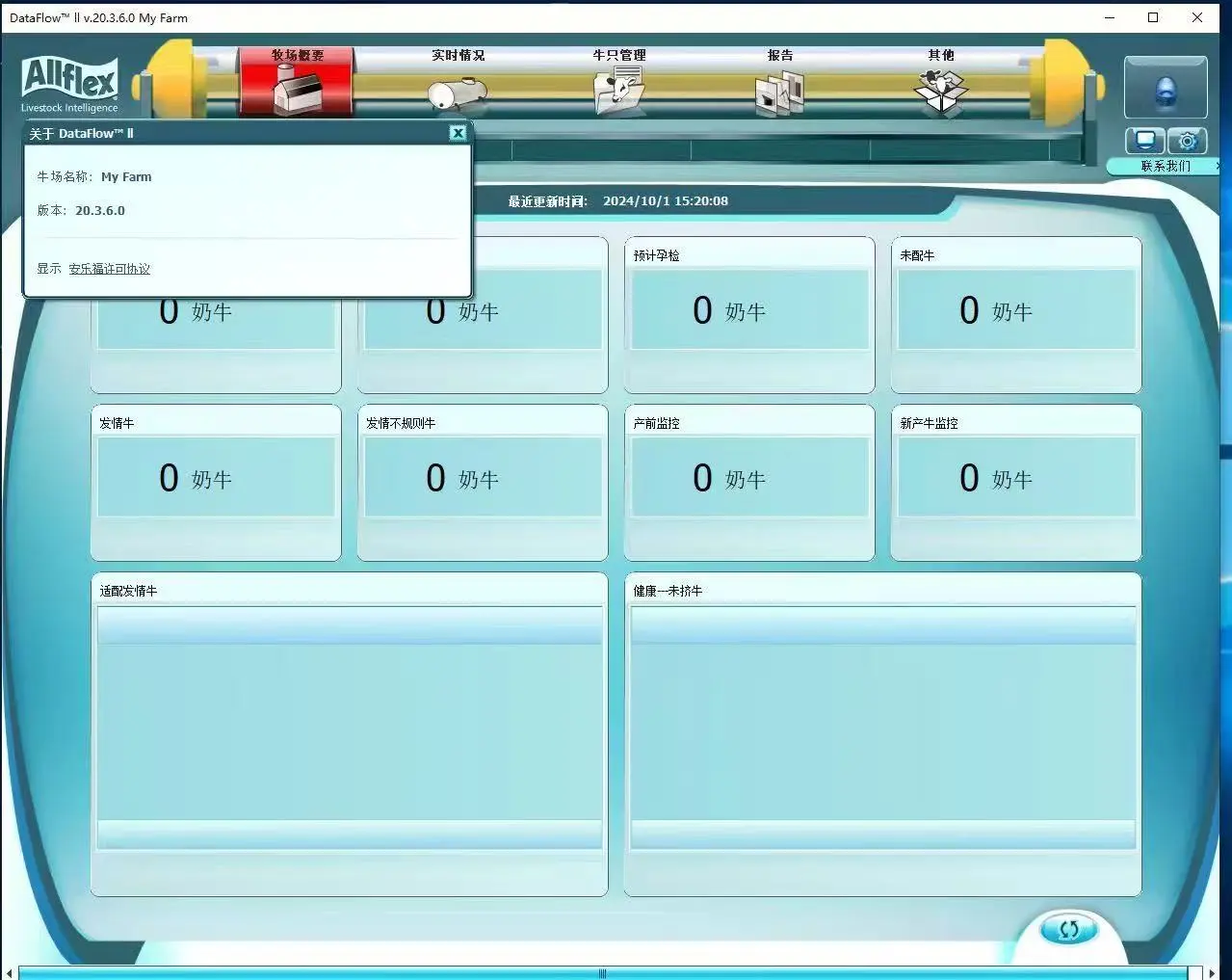This screenshot has height=980, width=1232.
Task: Open the 发情牛 card
Action: point(216,483)
